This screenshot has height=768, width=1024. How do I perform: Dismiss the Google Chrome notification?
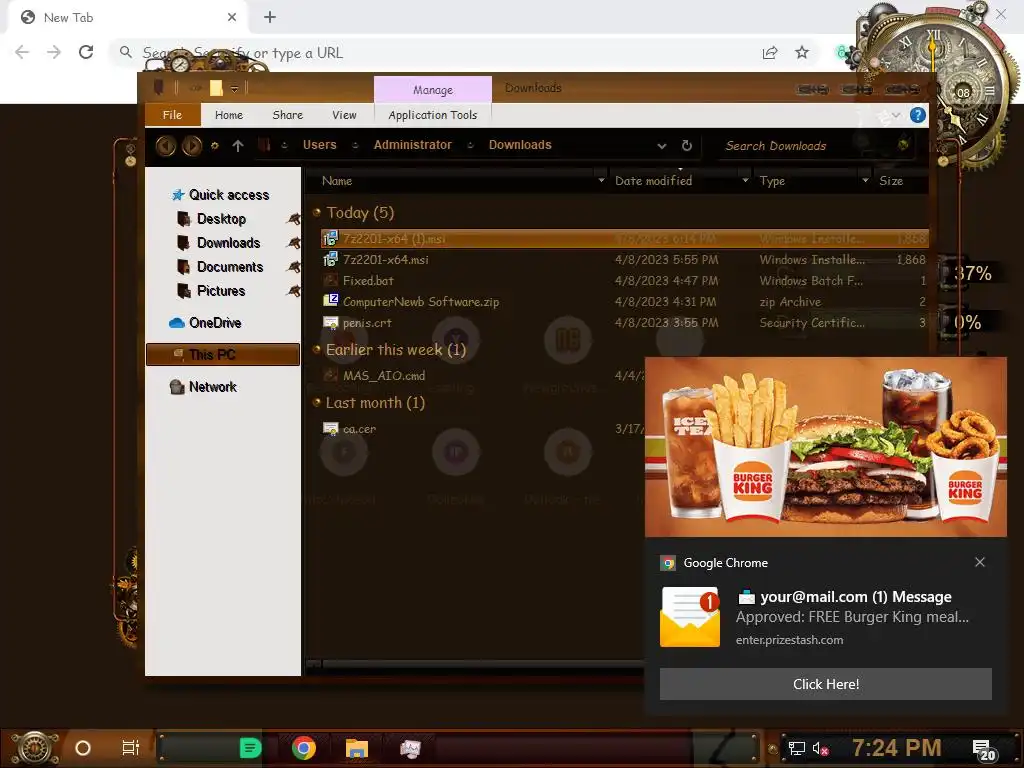pos(980,562)
